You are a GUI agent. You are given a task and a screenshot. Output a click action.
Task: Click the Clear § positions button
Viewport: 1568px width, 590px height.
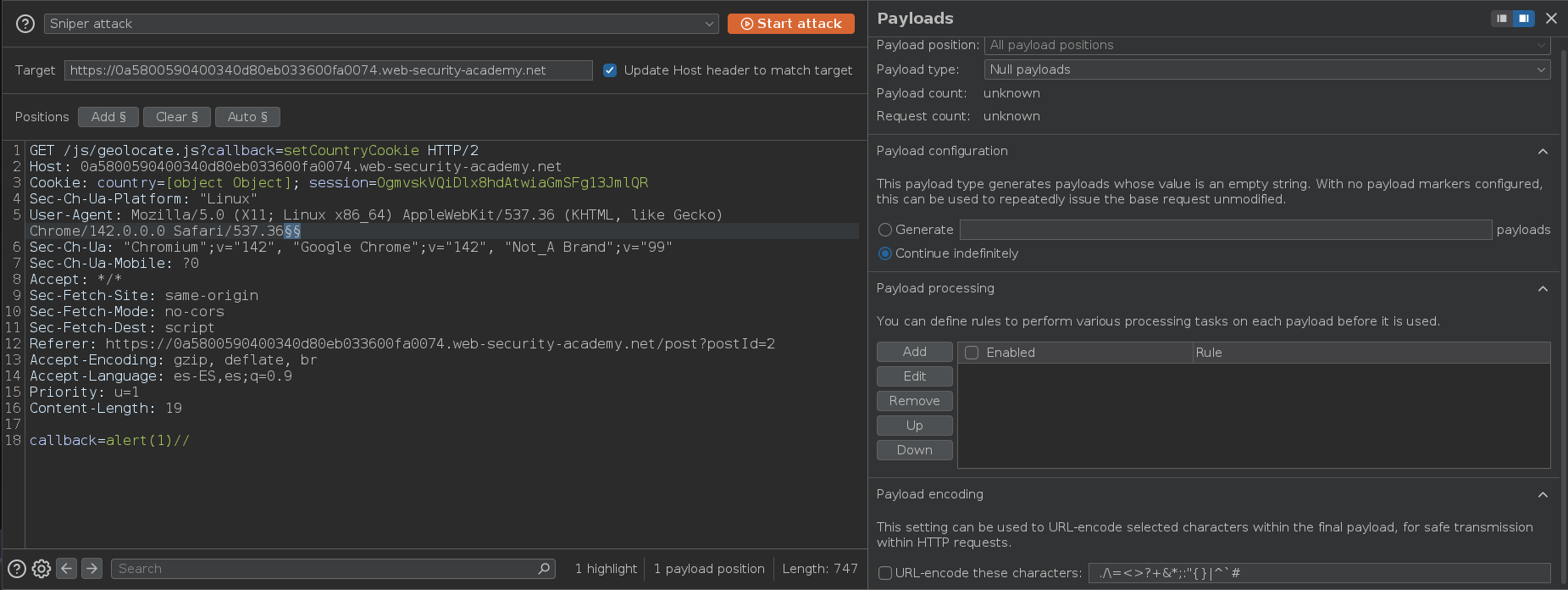176,117
